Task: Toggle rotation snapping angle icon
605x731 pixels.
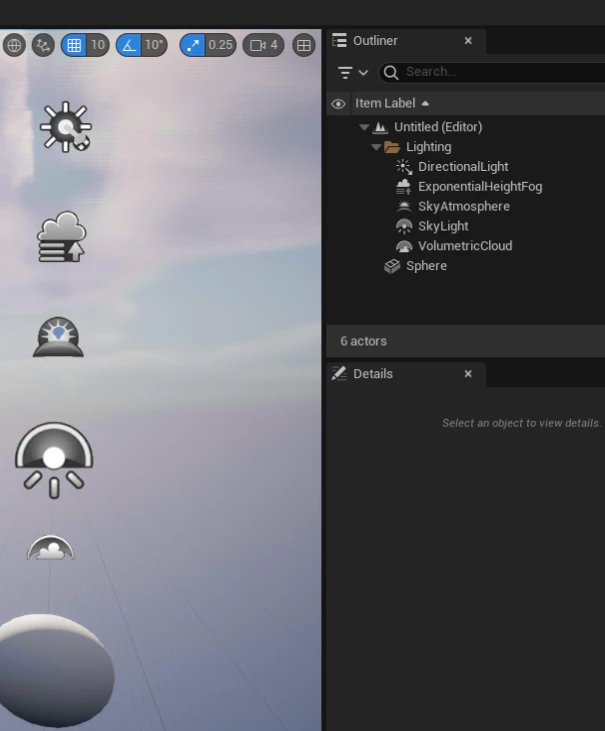Action: point(129,45)
